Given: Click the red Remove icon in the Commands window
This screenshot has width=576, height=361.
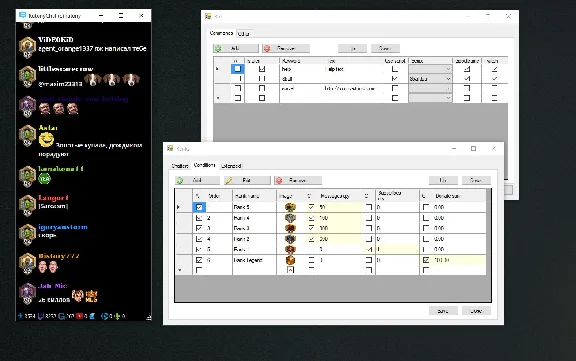Looking at the screenshot, I should click(x=267, y=48).
